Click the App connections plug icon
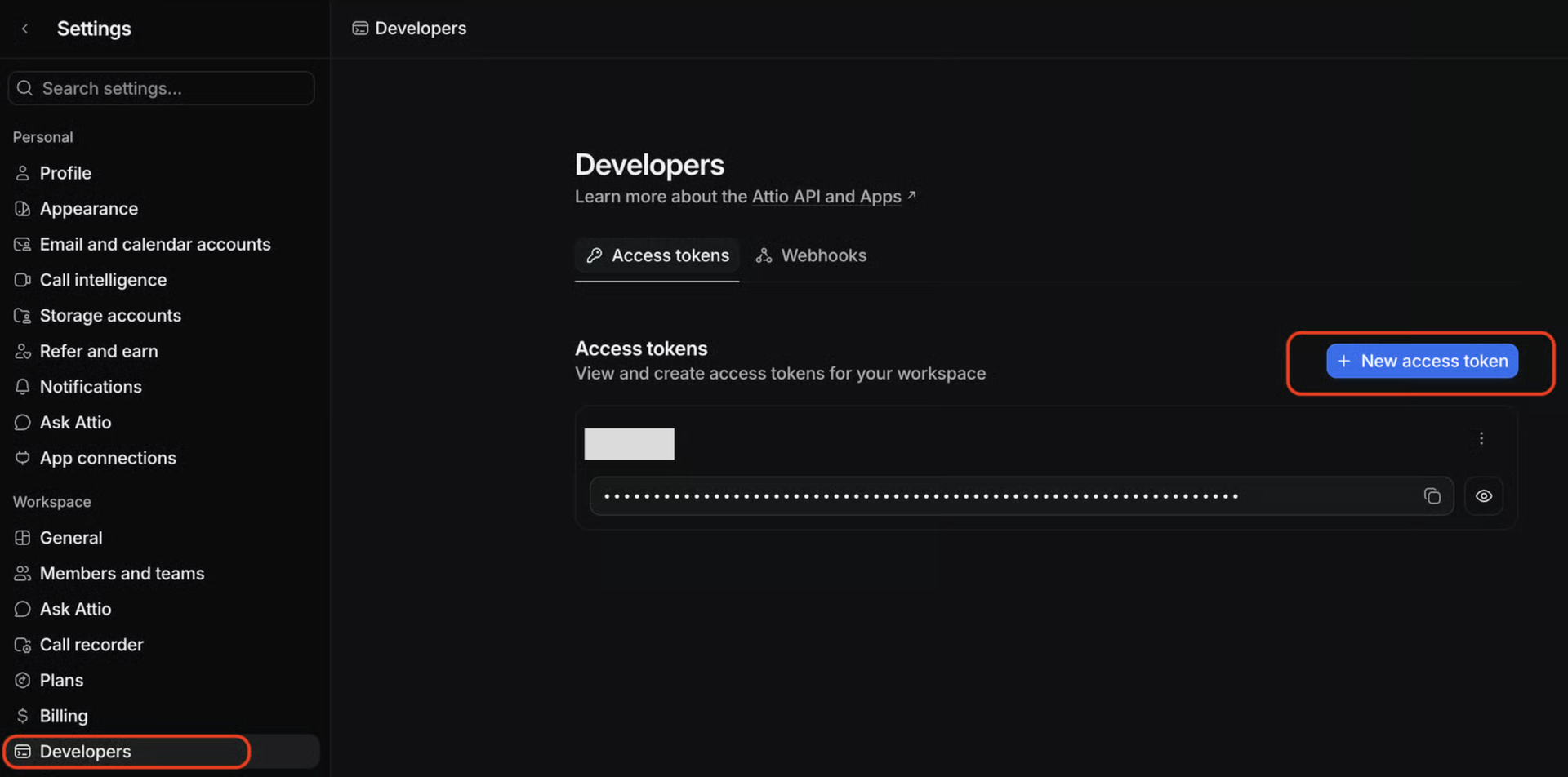Viewport: 1568px width, 777px height. tap(22, 458)
